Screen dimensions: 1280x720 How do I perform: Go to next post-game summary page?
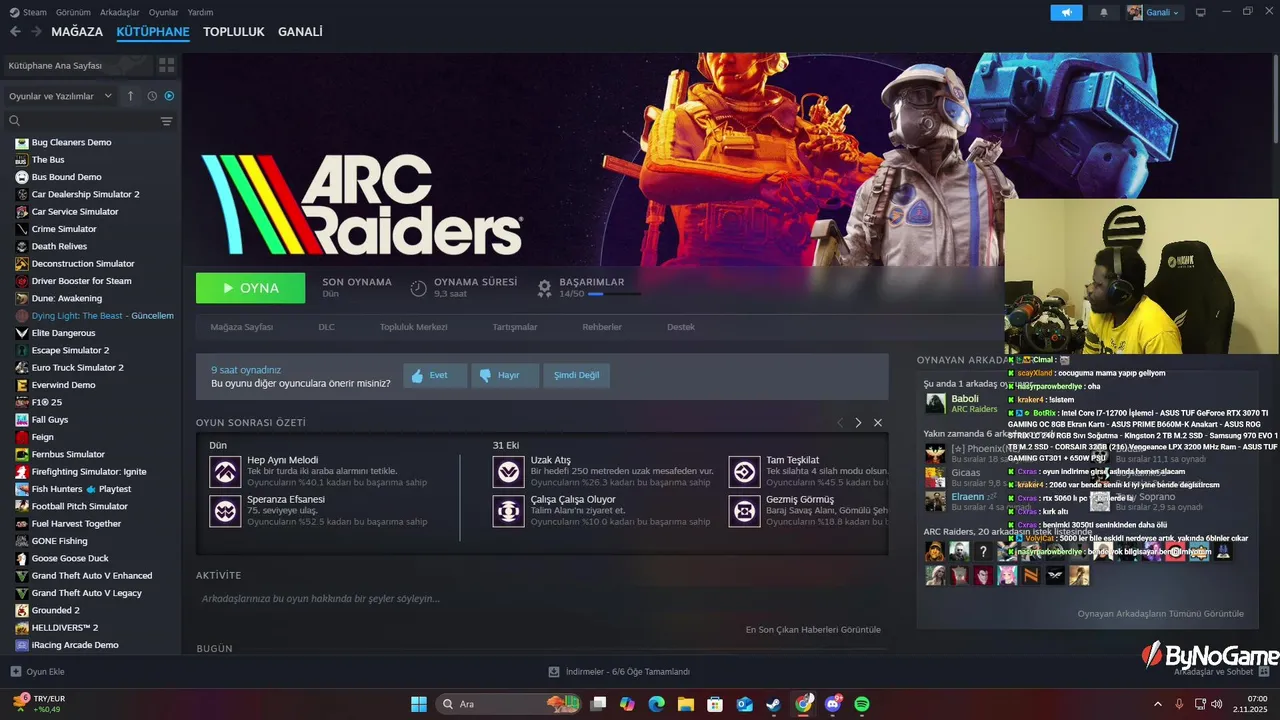858,423
